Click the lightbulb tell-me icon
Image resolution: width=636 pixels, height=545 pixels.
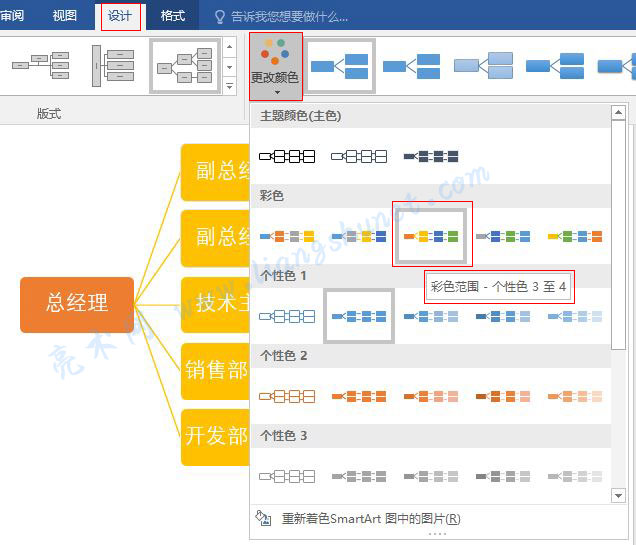pos(219,17)
